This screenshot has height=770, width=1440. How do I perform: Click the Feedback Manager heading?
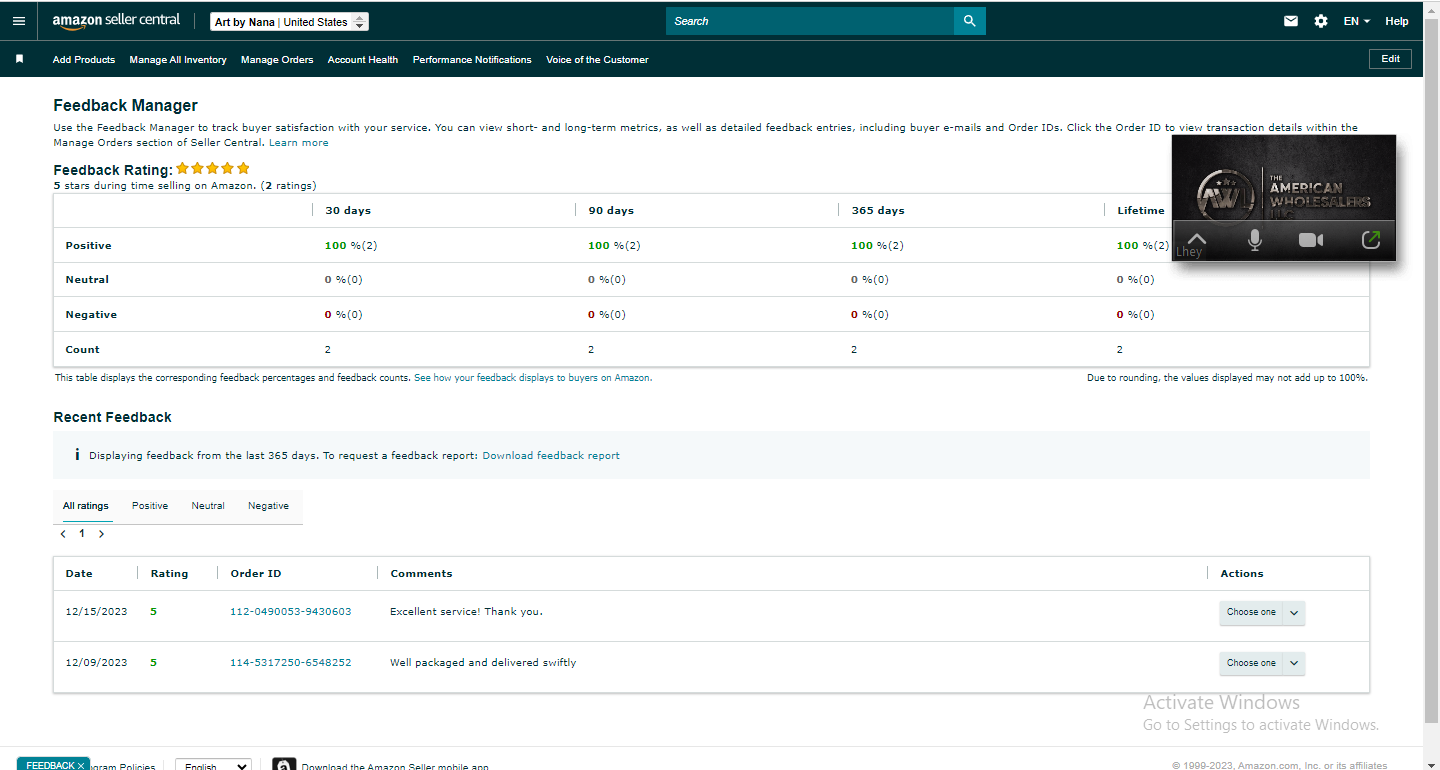[x=126, y=106]
